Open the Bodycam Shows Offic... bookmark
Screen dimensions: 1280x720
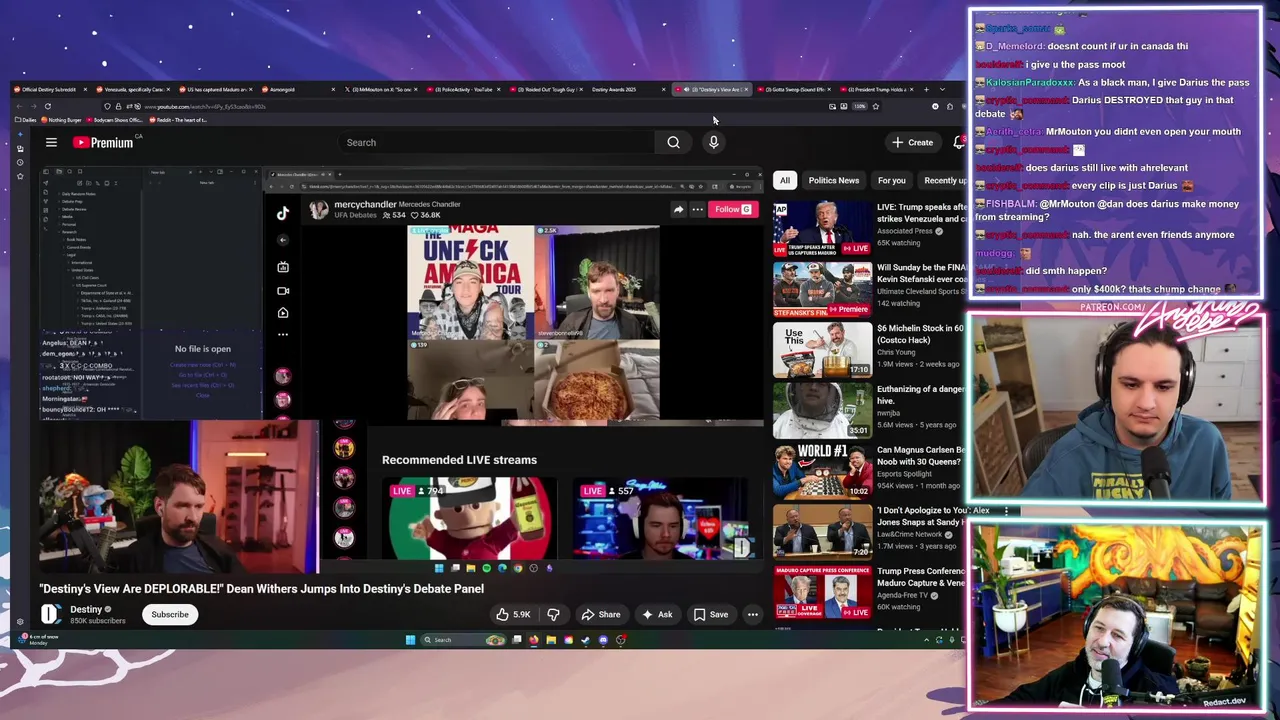pyautogui.click(x=114, y=120)
